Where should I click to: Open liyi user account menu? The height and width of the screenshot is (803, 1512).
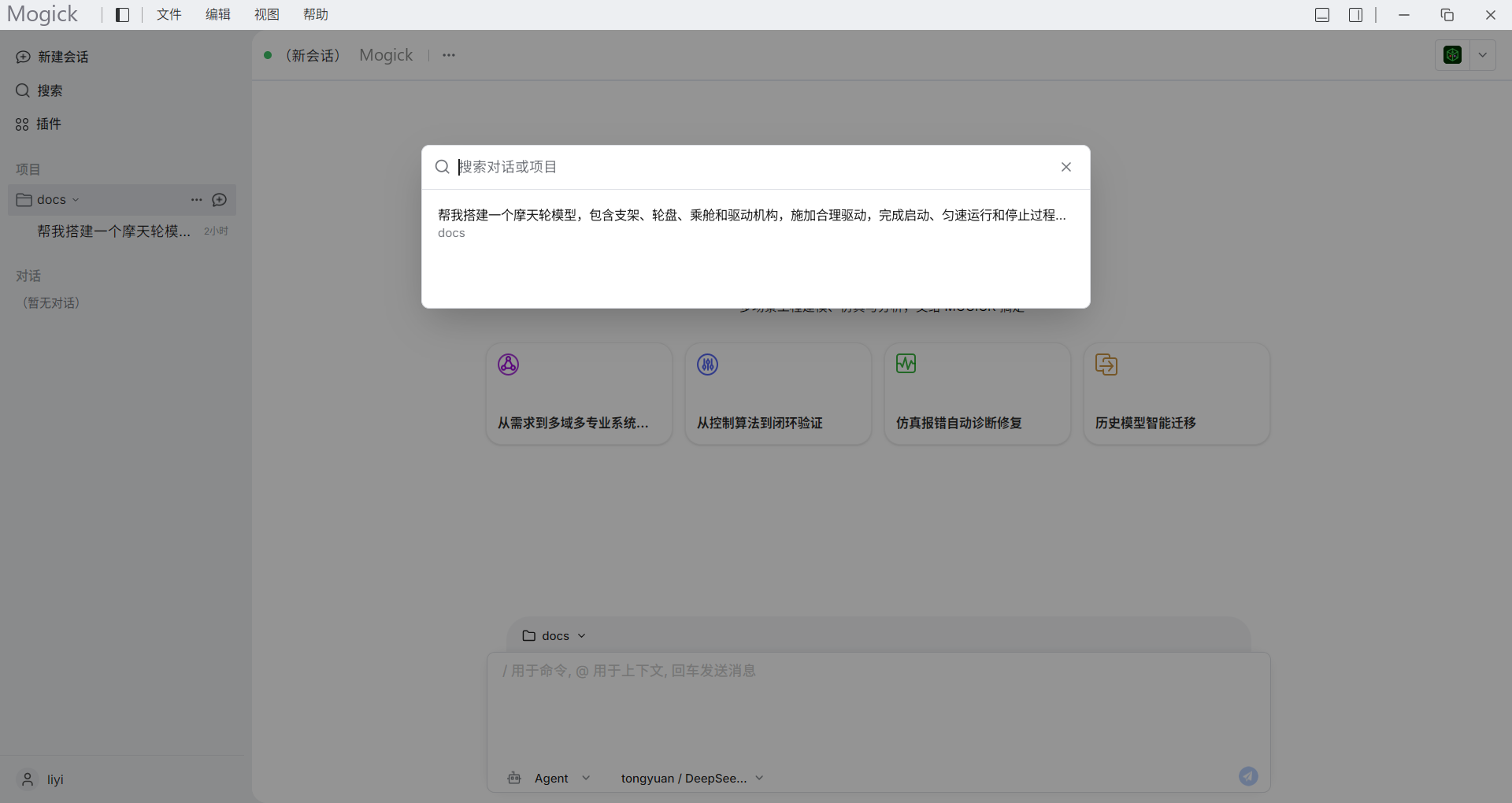coord(41,779)
